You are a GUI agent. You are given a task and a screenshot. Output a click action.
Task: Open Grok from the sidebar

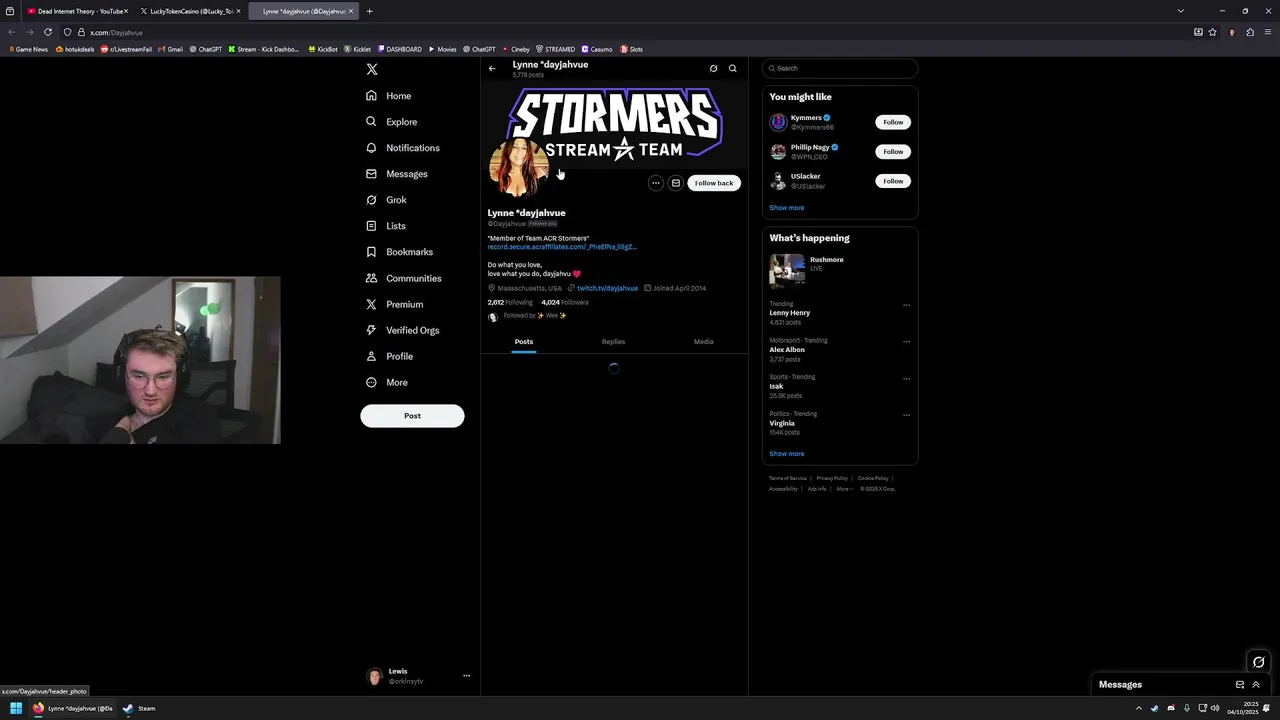pos(386,200)
